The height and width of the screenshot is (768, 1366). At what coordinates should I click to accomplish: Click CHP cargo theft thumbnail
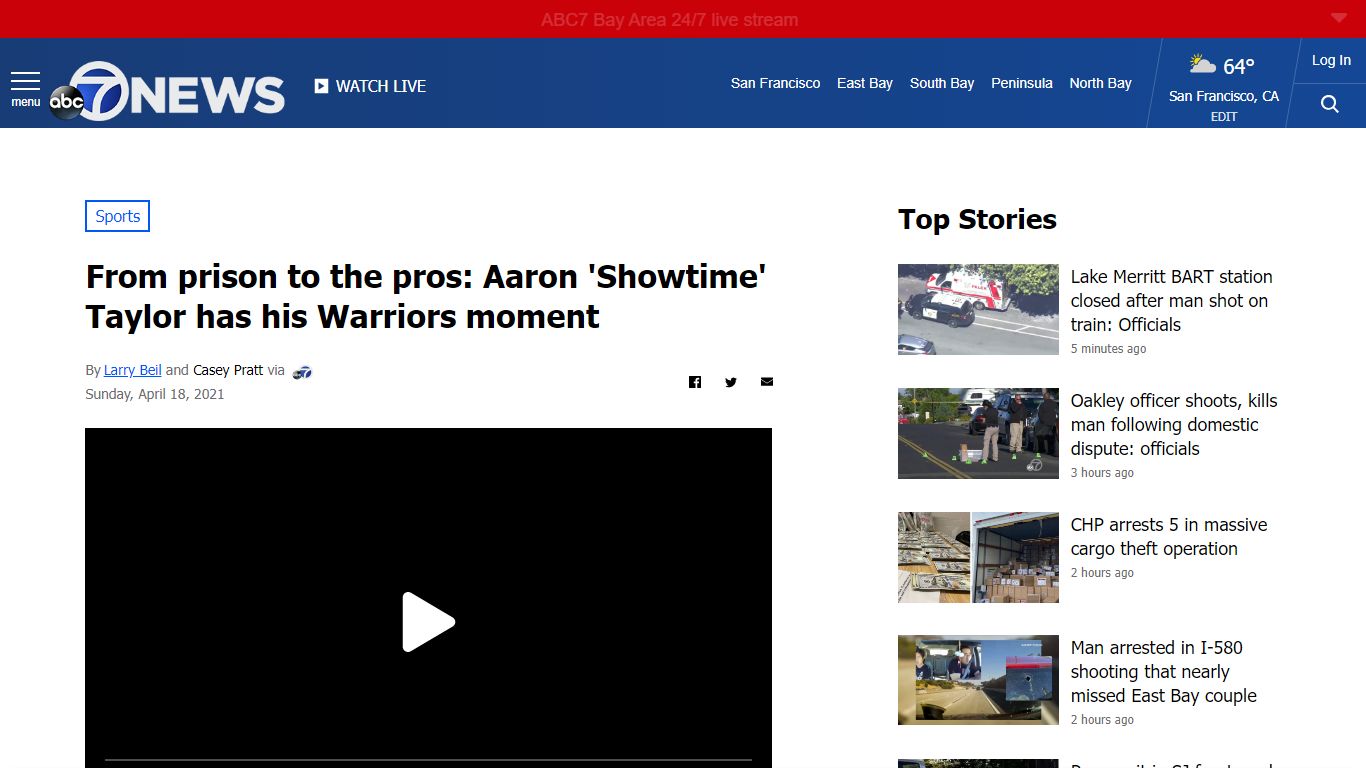pos(978,557)
